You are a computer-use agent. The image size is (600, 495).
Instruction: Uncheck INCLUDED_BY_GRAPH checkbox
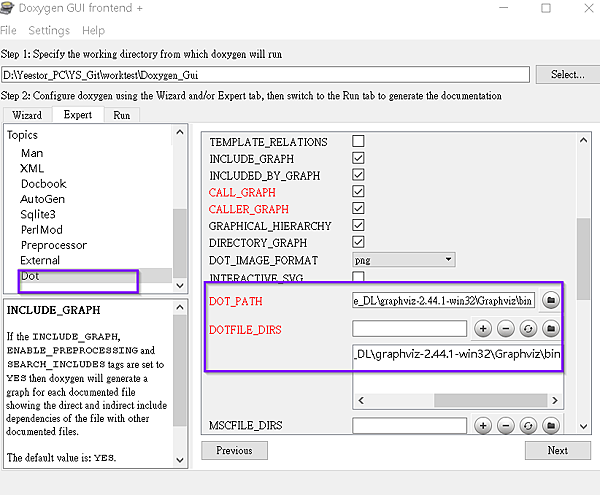358,175
